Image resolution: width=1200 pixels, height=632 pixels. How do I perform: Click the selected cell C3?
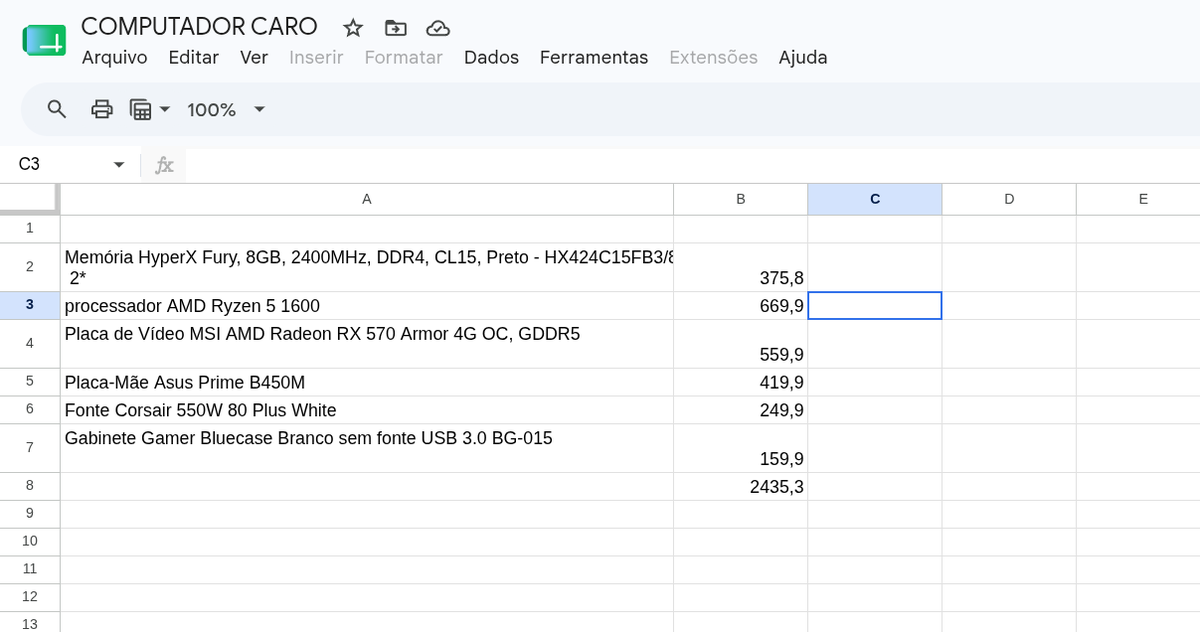(875, 306)
